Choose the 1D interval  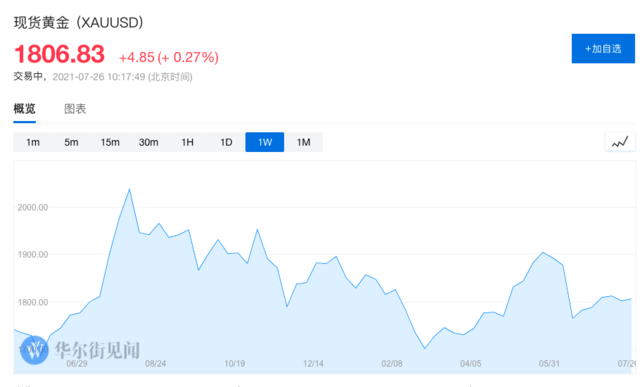[x=226, y=142]
